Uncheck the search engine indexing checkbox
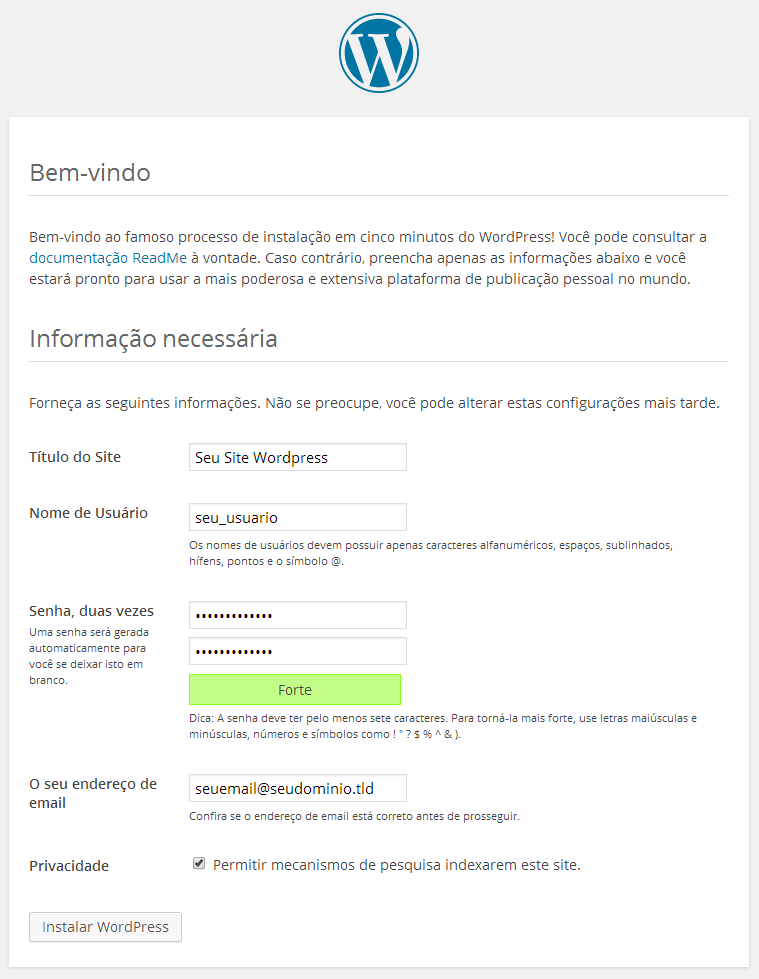The image size is (759, 979). coord(199,863)
